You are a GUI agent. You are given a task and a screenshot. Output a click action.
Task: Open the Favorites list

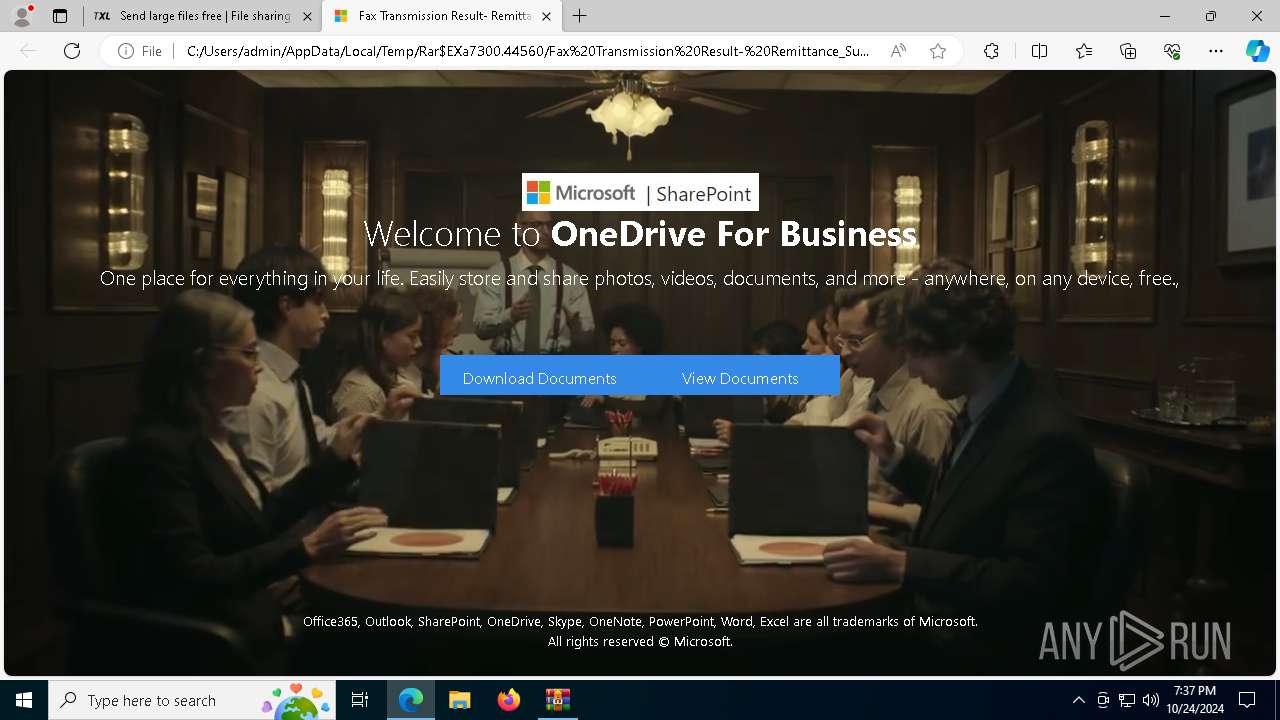(1084, 51)
